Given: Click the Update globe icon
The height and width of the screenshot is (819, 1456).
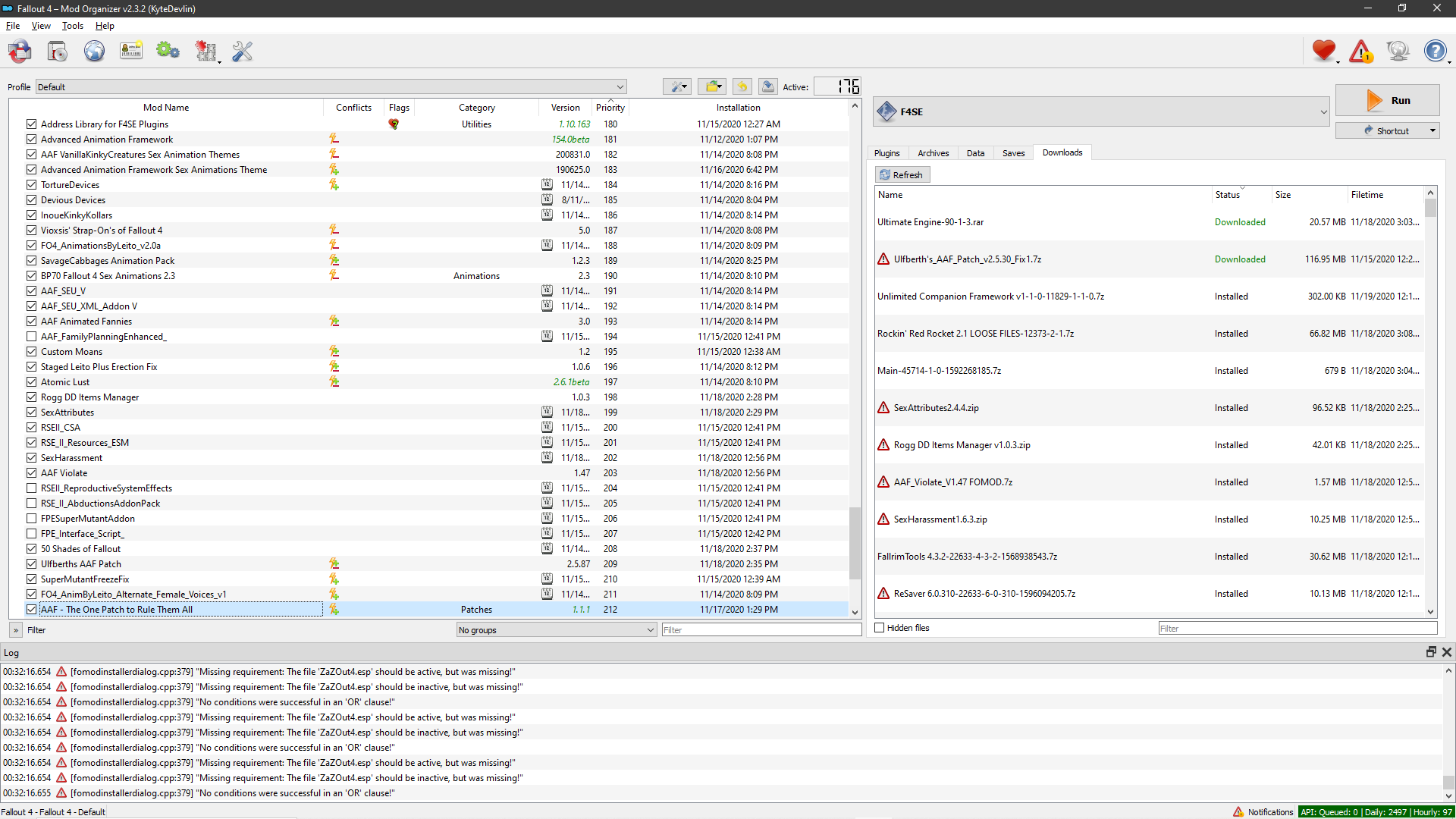Looking at the screenshot, I should tap(1398, 51).
